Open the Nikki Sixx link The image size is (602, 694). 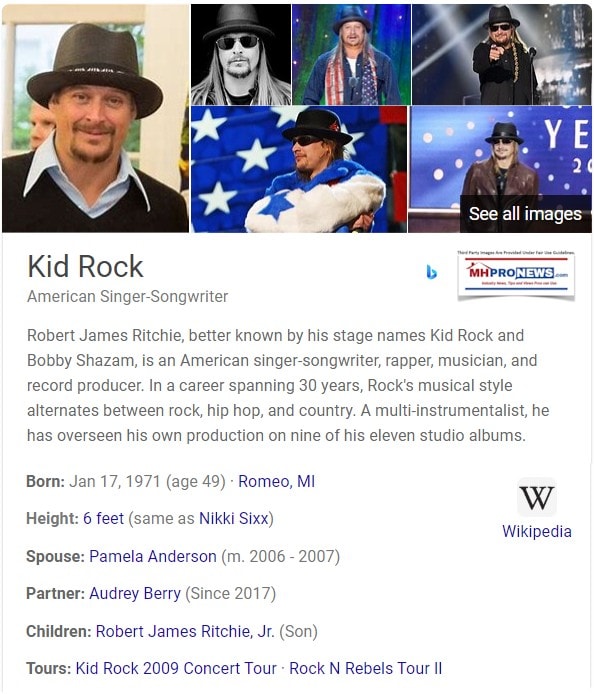pyautogui.click(x=234, y=518)
